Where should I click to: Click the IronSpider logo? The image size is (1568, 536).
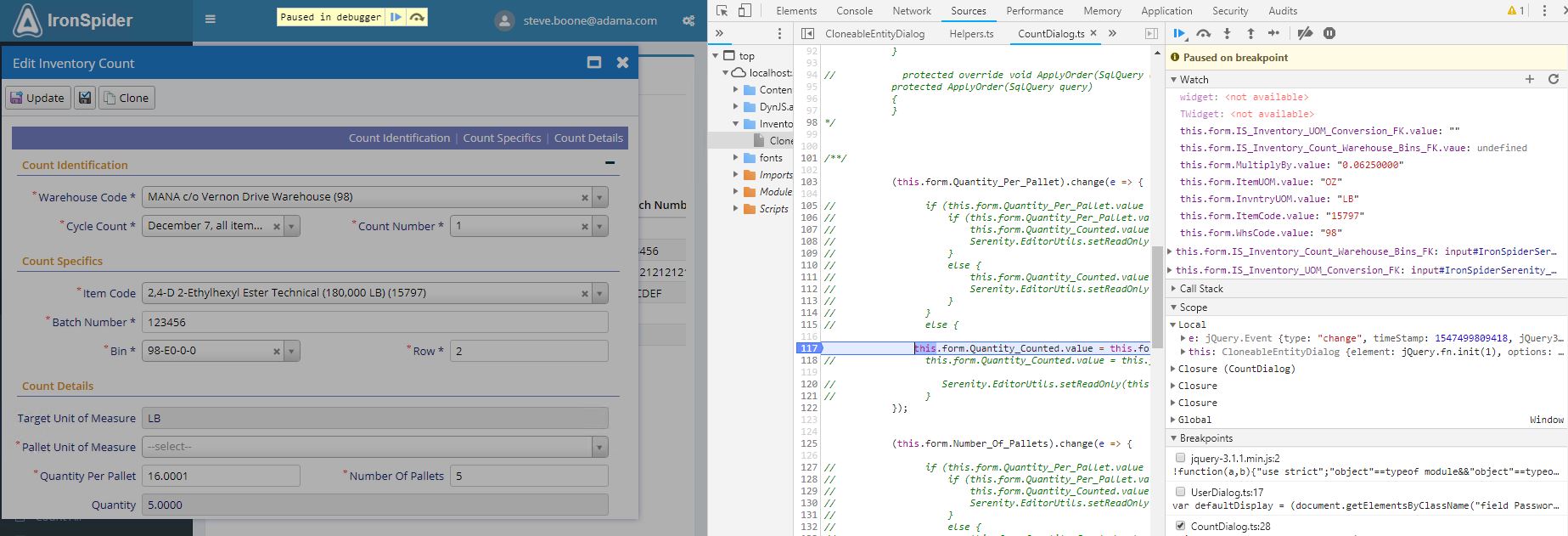tap(74, 20)
